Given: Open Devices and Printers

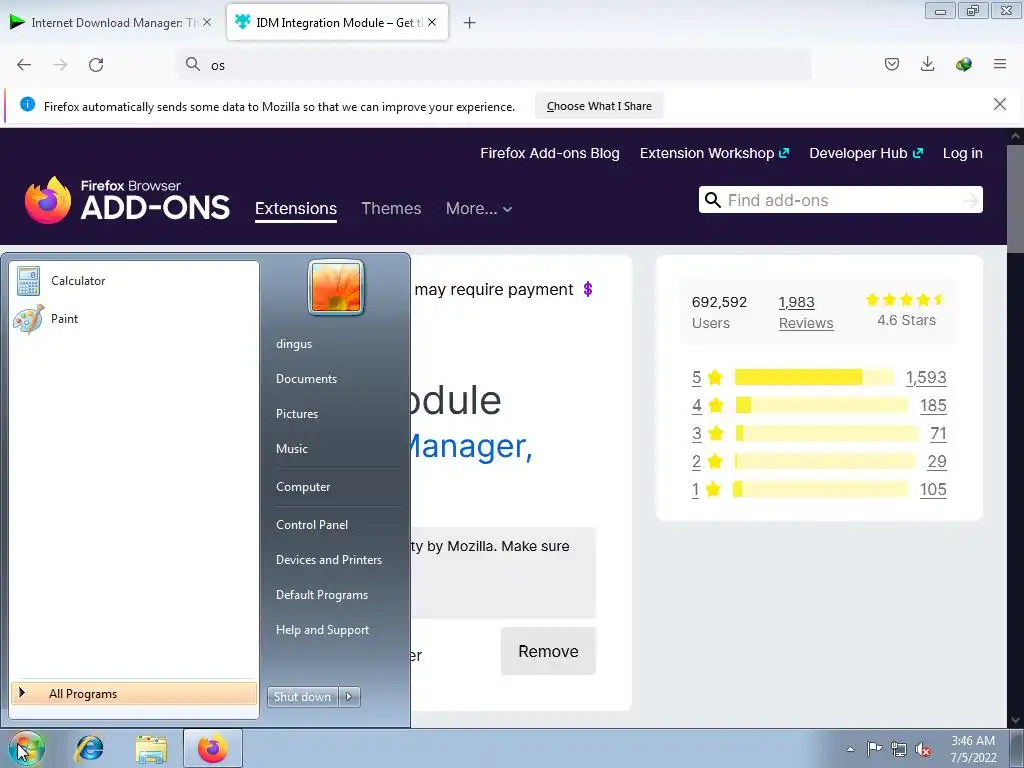Looking at the screenshot, I should click(x=328, y=560).
